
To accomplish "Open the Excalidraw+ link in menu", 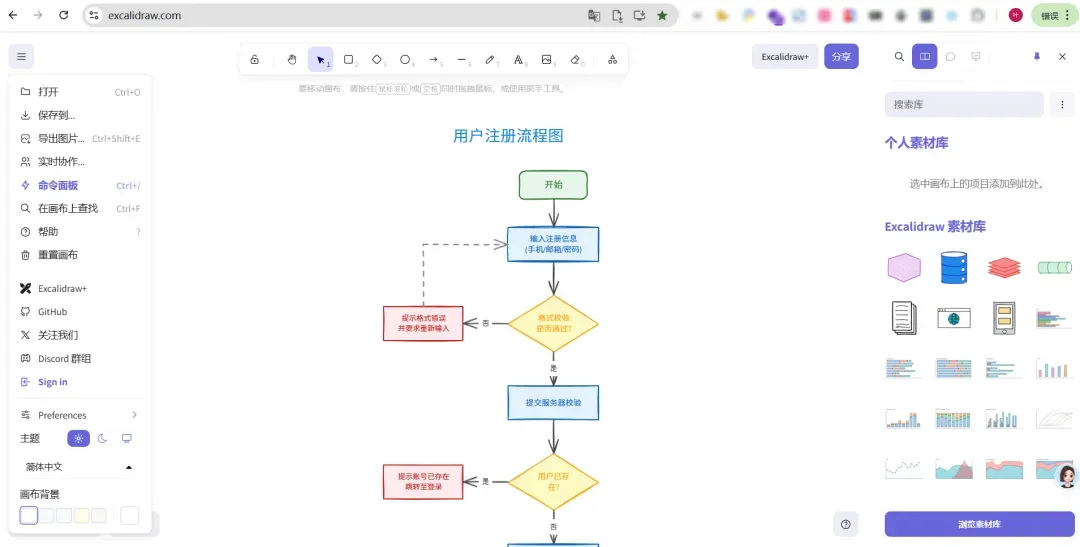I will 80,289.
